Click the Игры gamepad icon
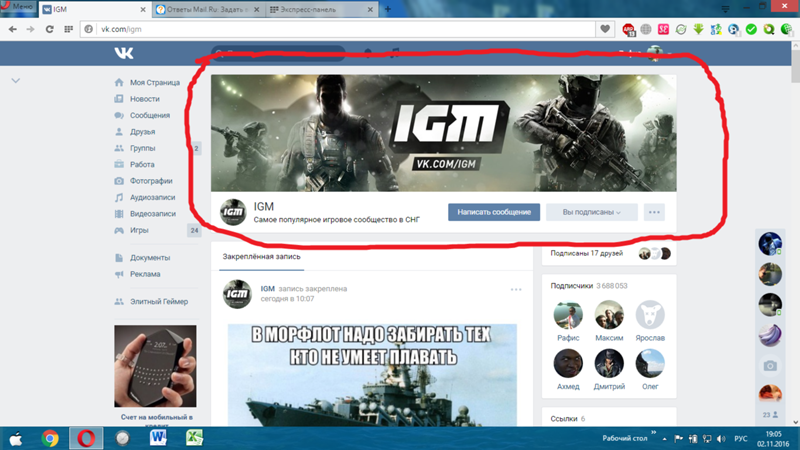Screen dimensions: 800x450 coord(119,230)
